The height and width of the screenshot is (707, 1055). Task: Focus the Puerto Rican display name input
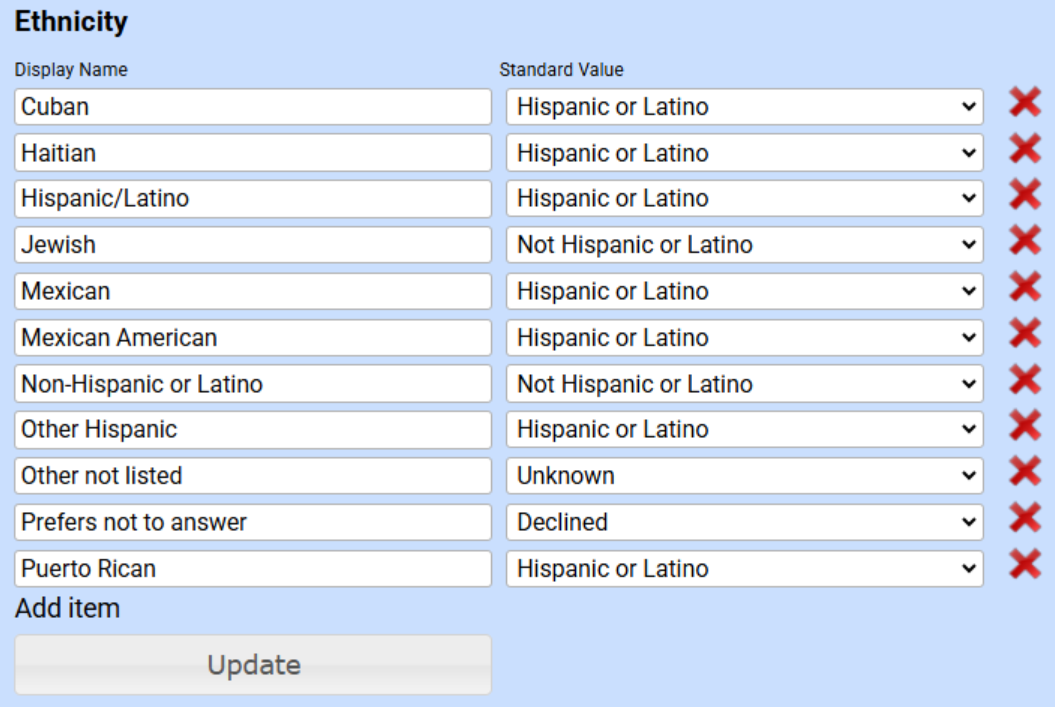pyautogui.click(x=253, y=569)
